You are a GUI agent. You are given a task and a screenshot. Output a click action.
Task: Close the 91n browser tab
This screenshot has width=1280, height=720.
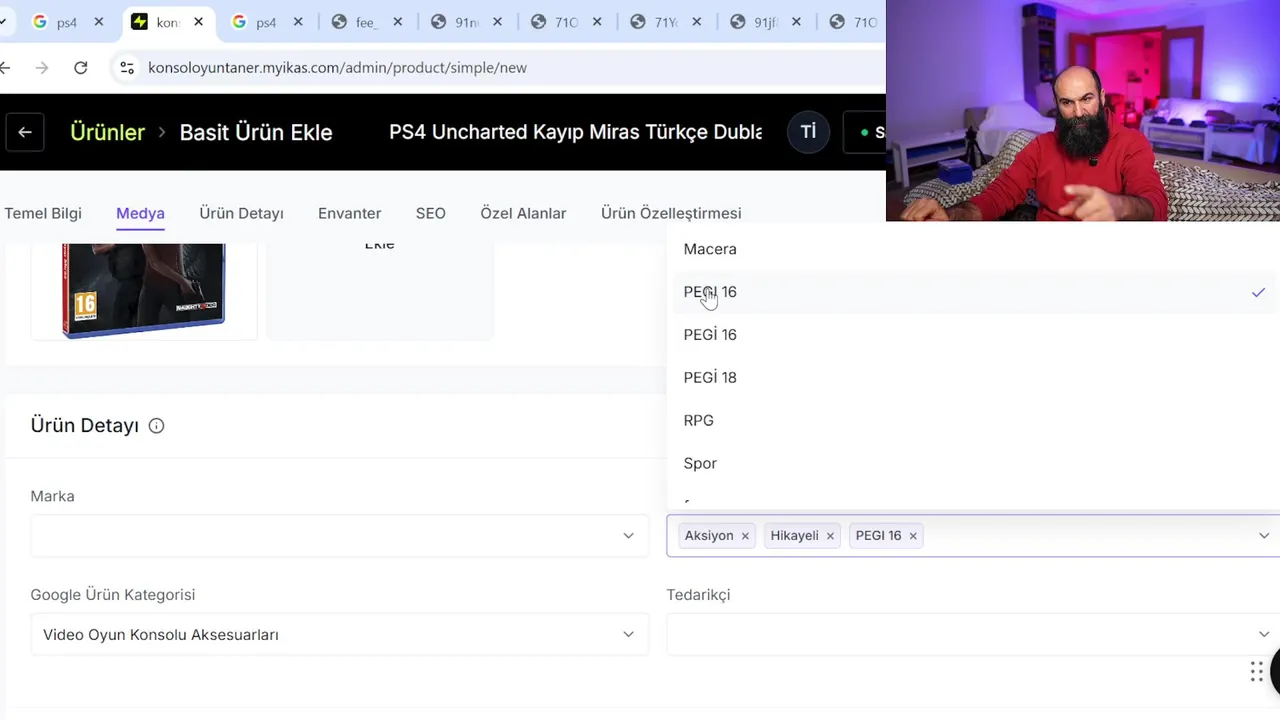click(x=498, y=22)
